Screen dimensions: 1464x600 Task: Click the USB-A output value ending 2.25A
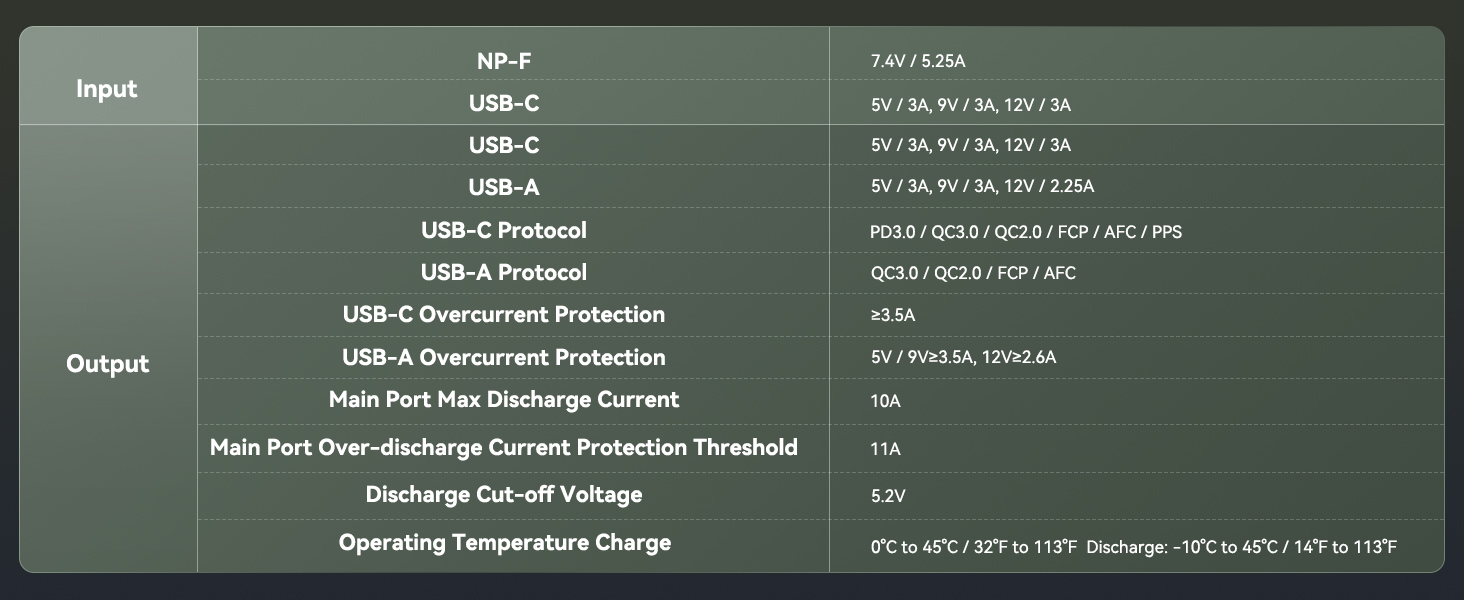click(x=982, y=187)
